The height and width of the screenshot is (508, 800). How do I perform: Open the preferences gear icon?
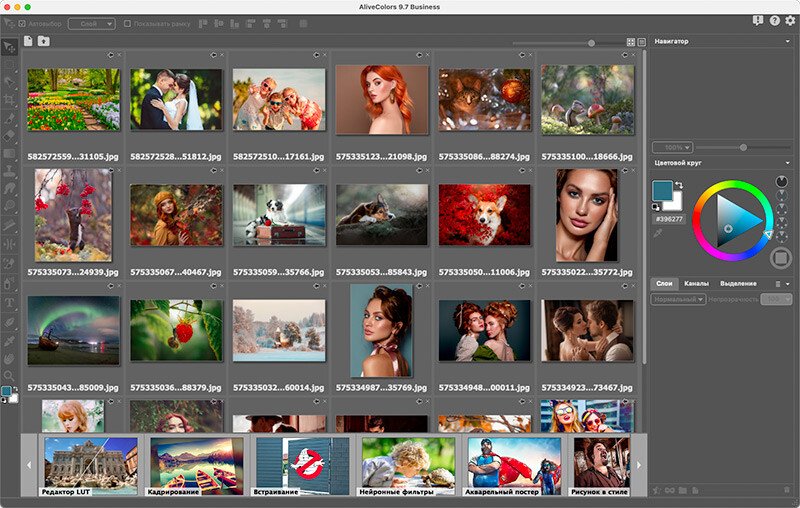coord(790,21)
